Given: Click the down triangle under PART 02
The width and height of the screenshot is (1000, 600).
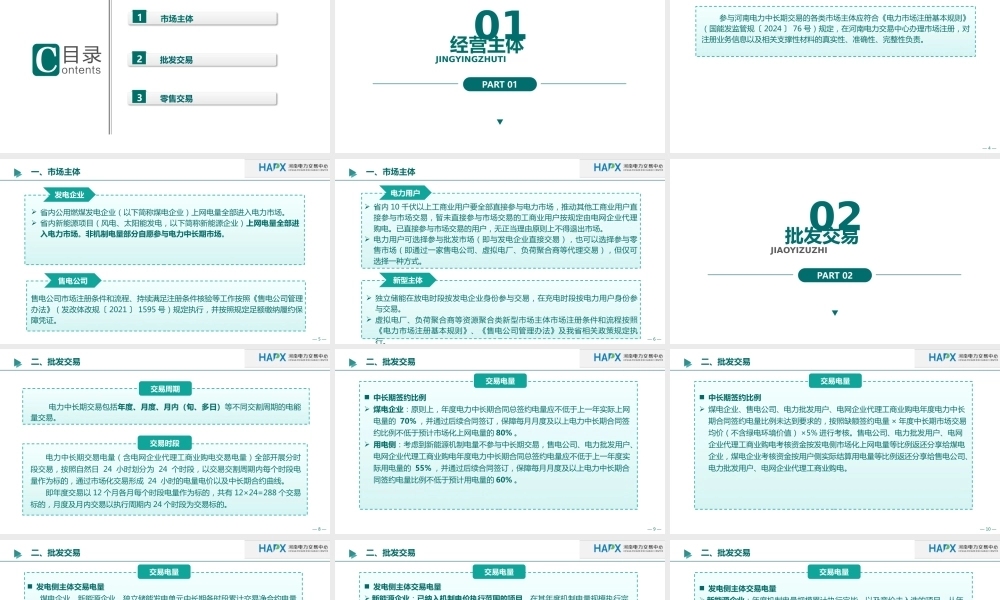Looking at the screenshot, I should click(835, 312).
